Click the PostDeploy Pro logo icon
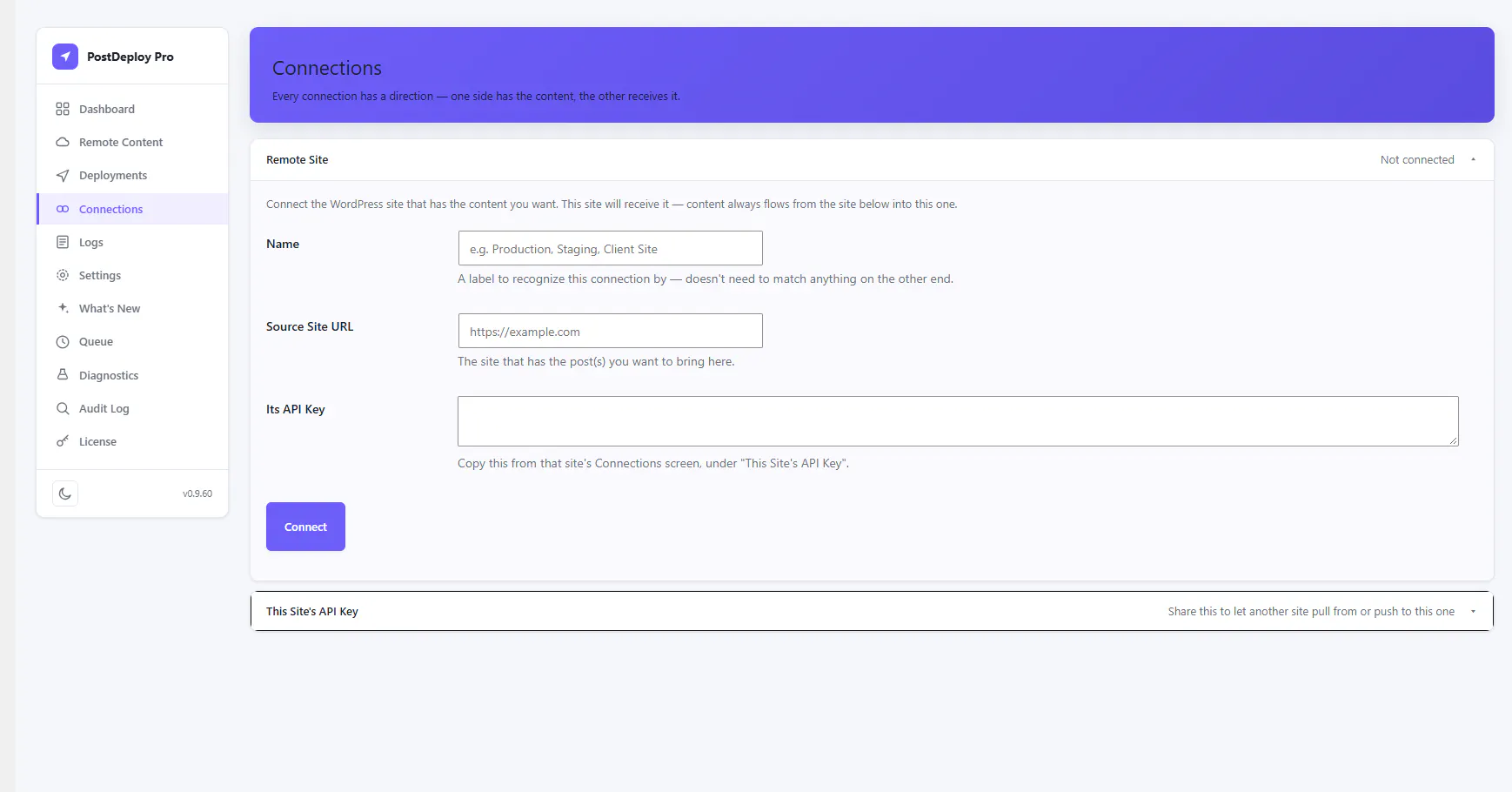Viewport: 1512px width, 792px height. [x=65, y=57]
